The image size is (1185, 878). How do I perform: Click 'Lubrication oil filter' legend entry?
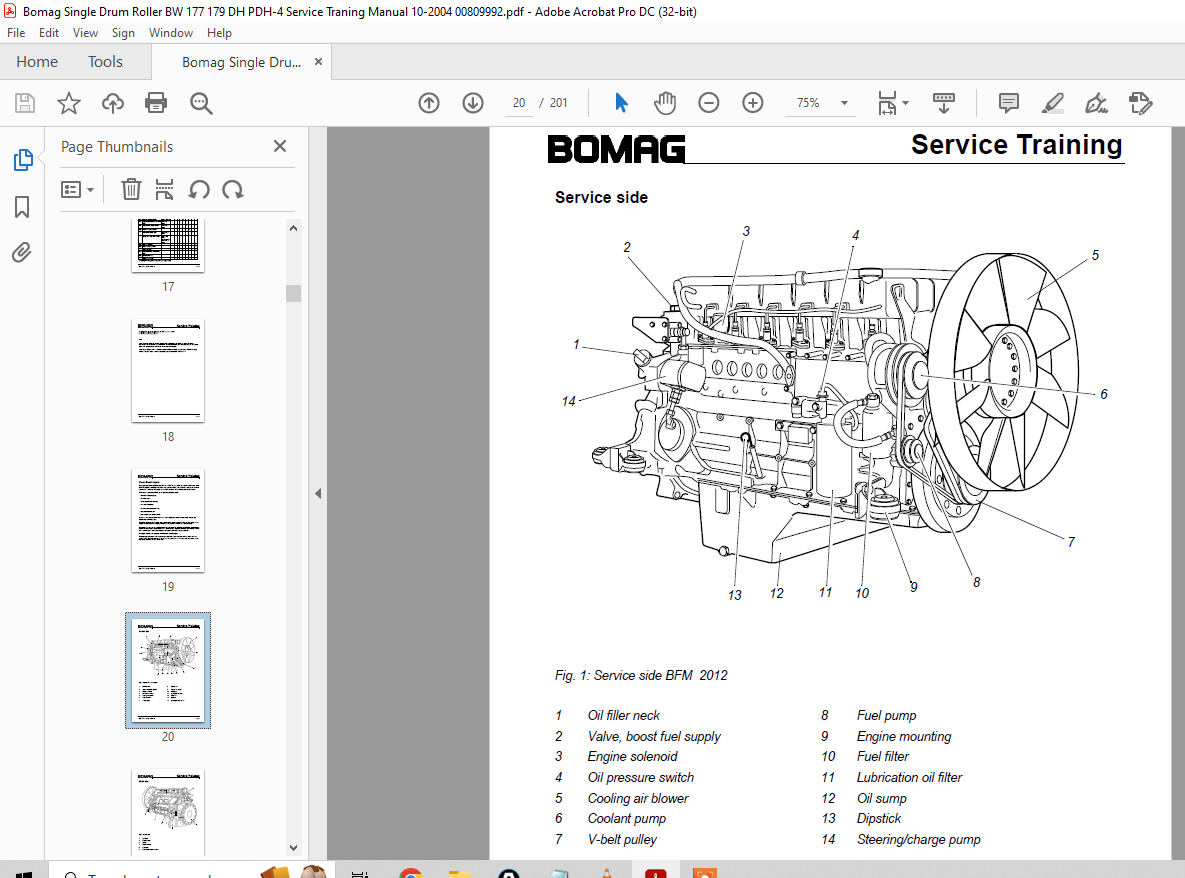[x=909, y=778]
